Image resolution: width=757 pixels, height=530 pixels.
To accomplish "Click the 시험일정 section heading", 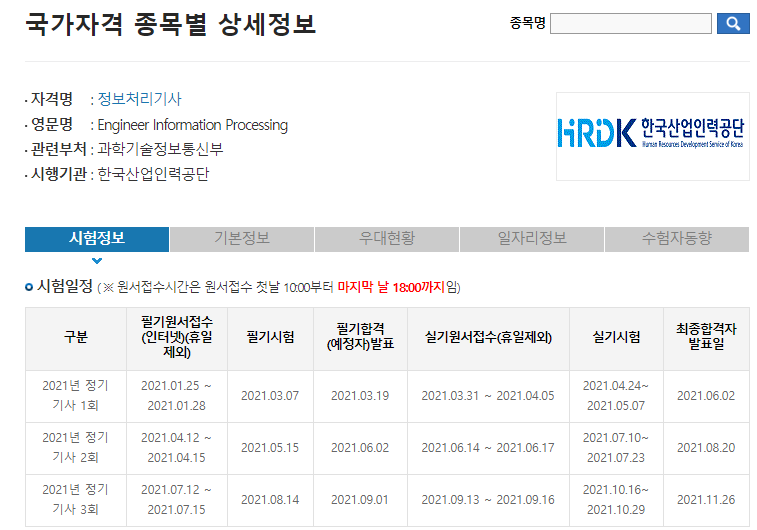I will coord(65,286).
